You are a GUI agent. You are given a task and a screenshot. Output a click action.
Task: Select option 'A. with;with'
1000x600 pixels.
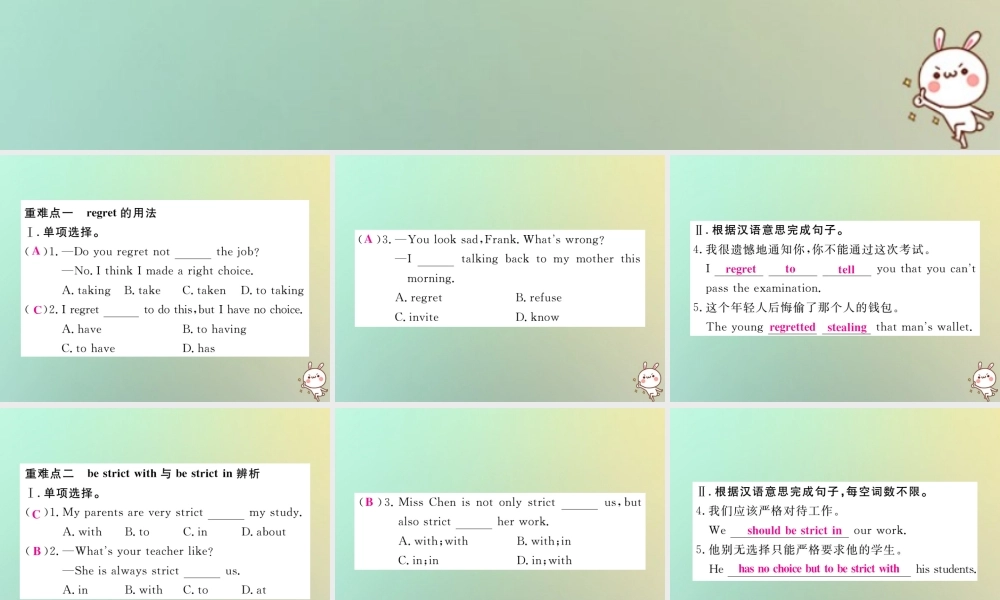433,541
